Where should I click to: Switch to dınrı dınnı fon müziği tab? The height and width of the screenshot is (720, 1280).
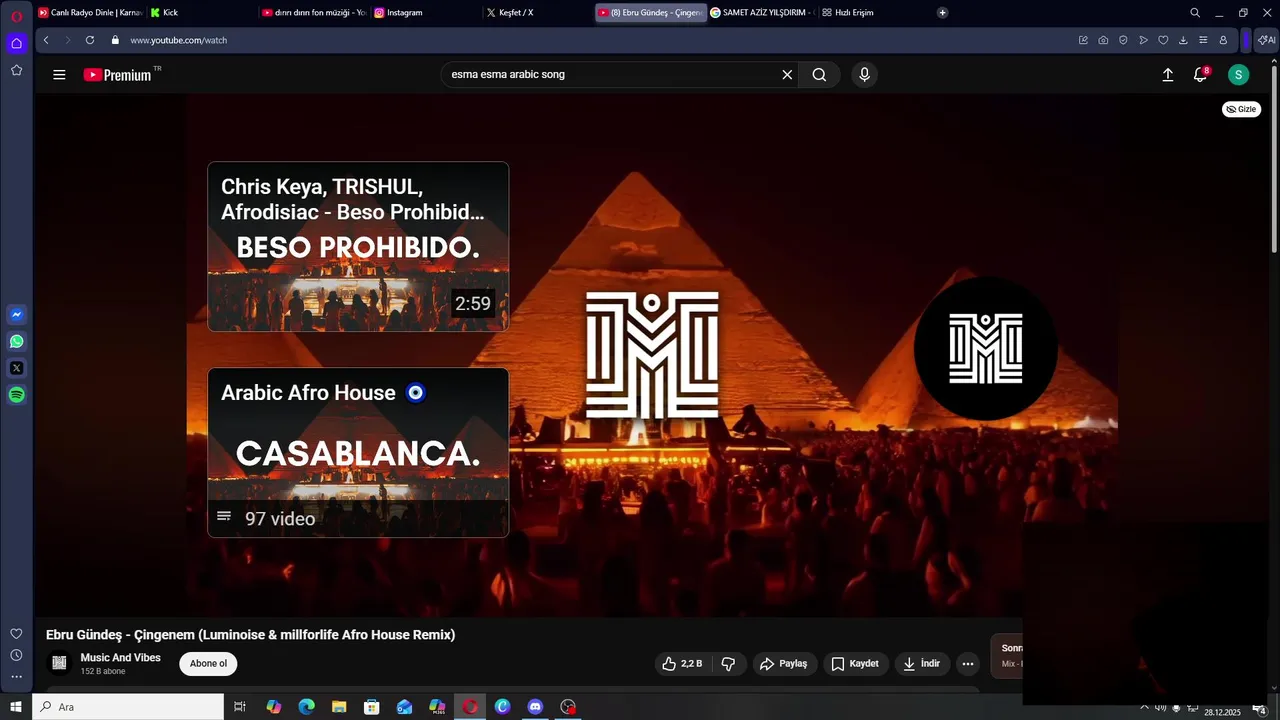[x=313, y=13]
